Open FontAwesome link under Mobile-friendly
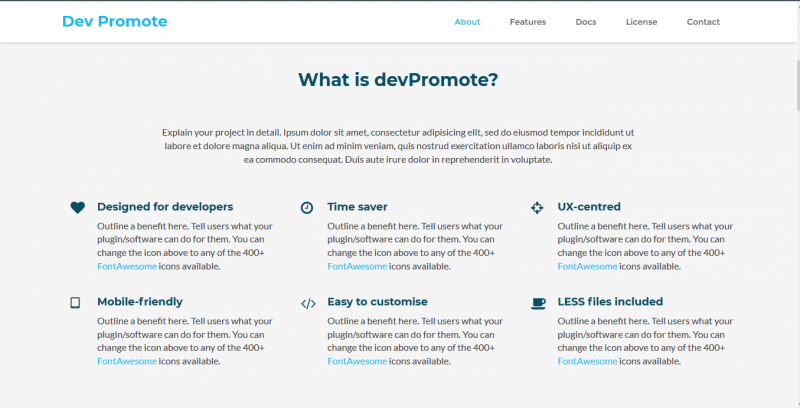Screen dimensions: 800x408 [127, 361]
